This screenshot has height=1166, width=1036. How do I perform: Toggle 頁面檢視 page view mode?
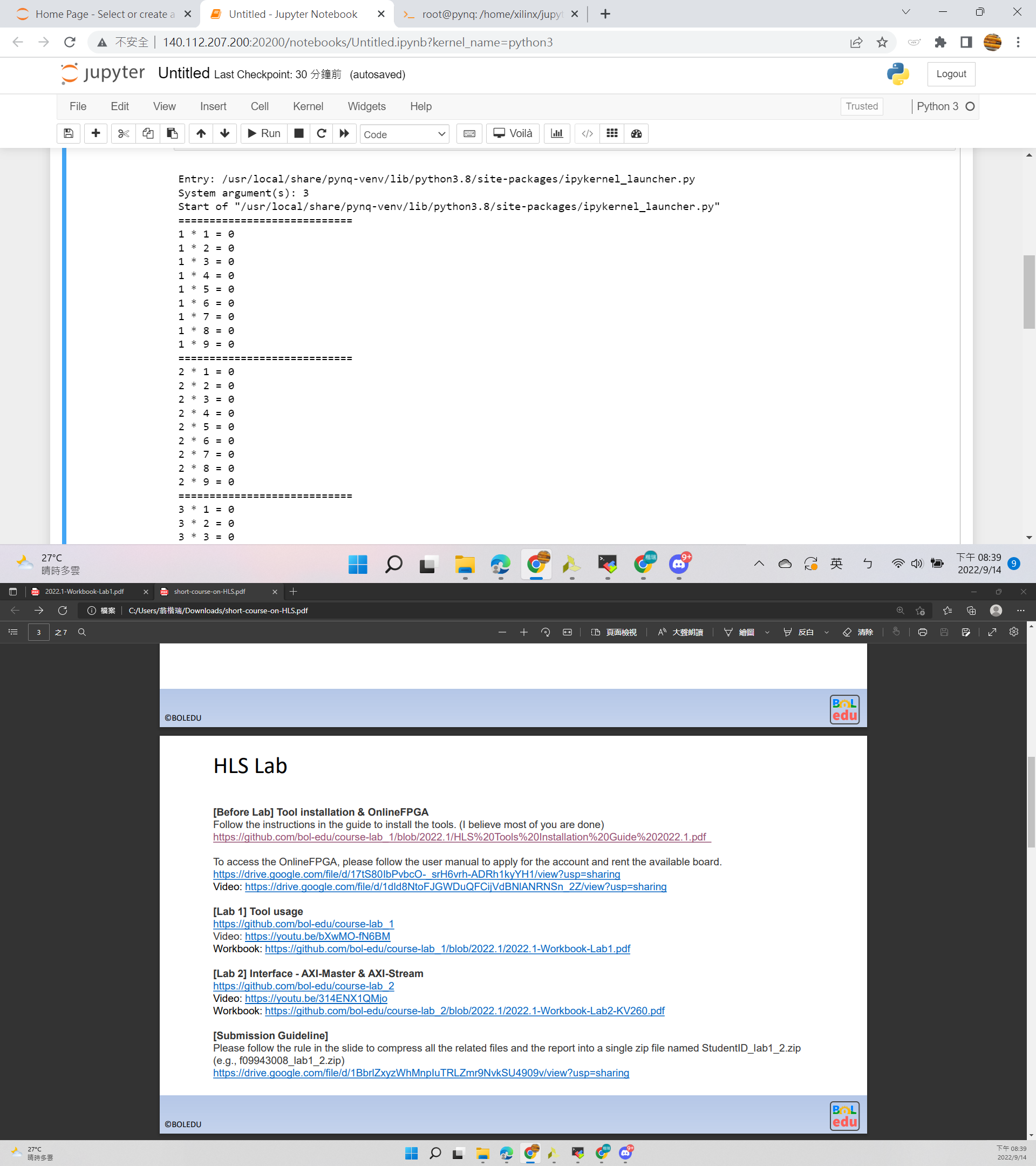[614, 632]
